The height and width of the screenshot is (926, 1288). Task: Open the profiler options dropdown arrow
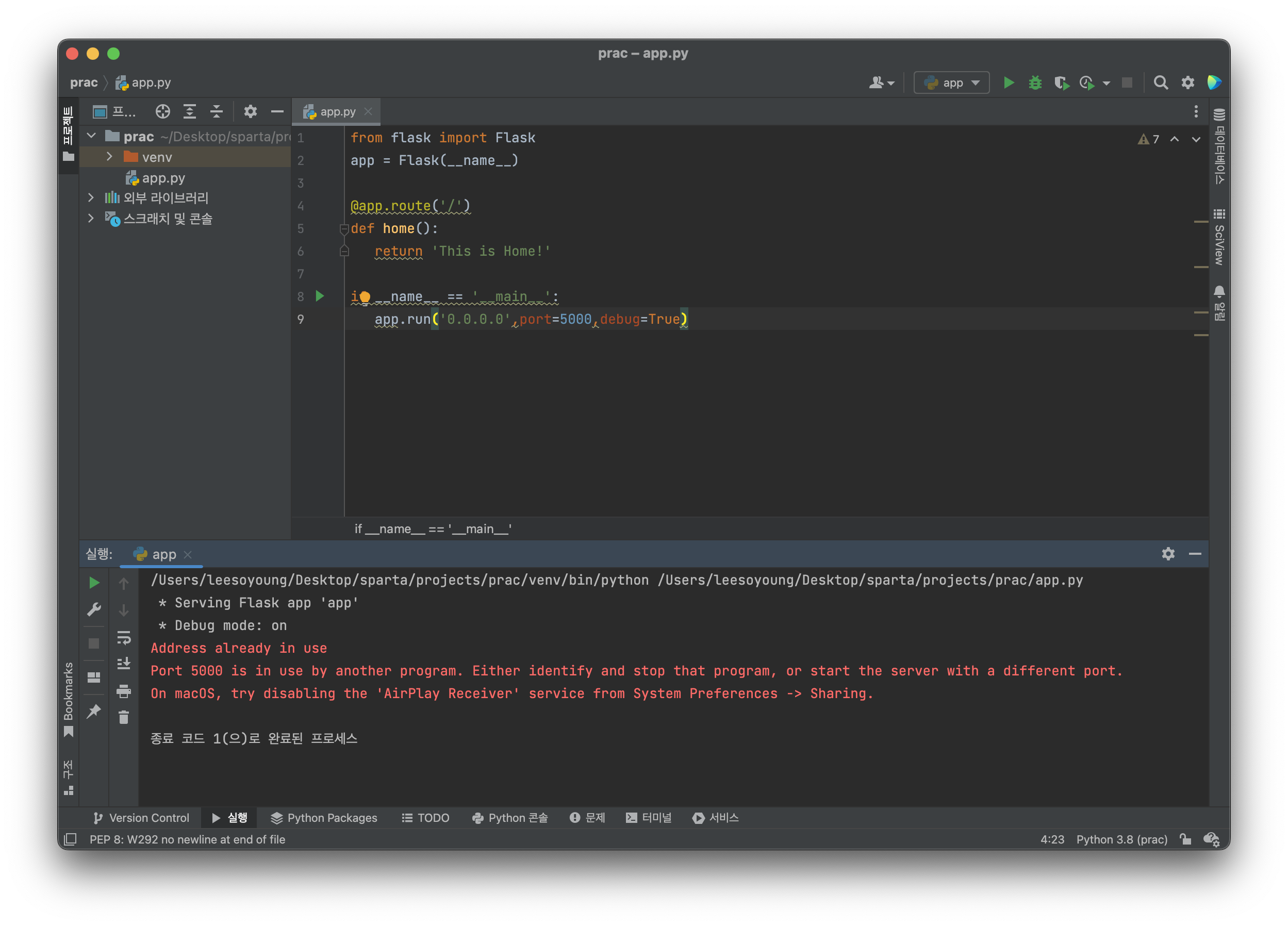[1107, 84]
